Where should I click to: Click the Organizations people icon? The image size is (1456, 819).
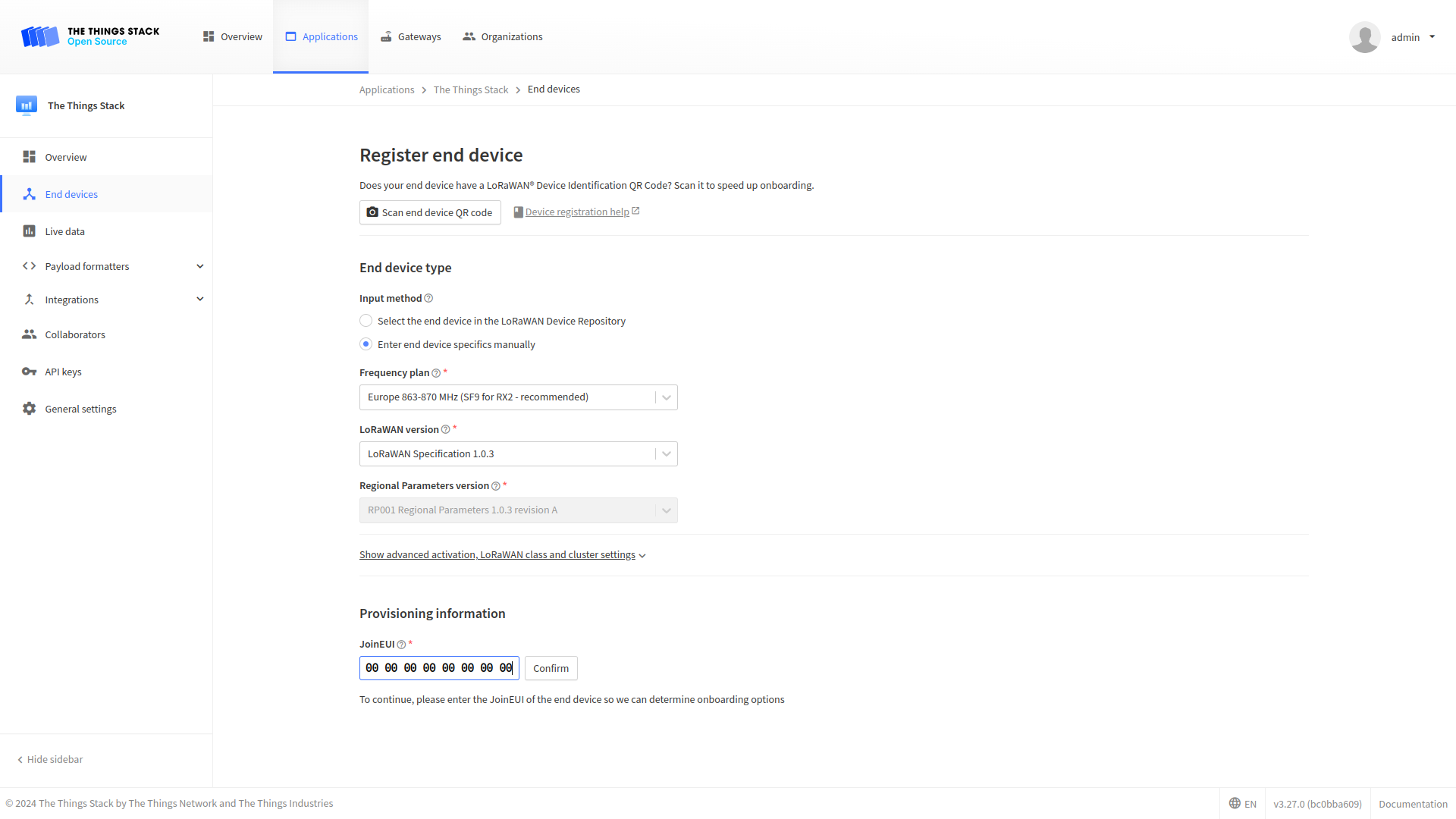click(469, 36)
